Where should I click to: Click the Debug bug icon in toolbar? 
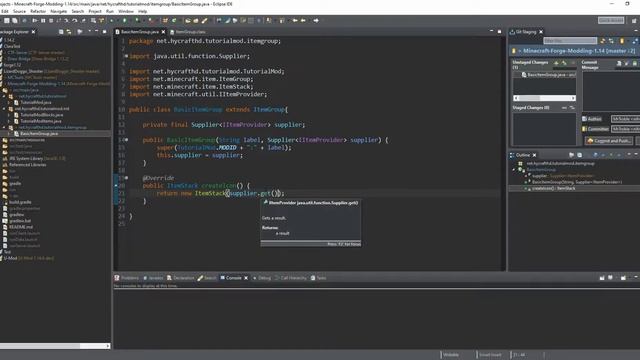coord(111,20)
